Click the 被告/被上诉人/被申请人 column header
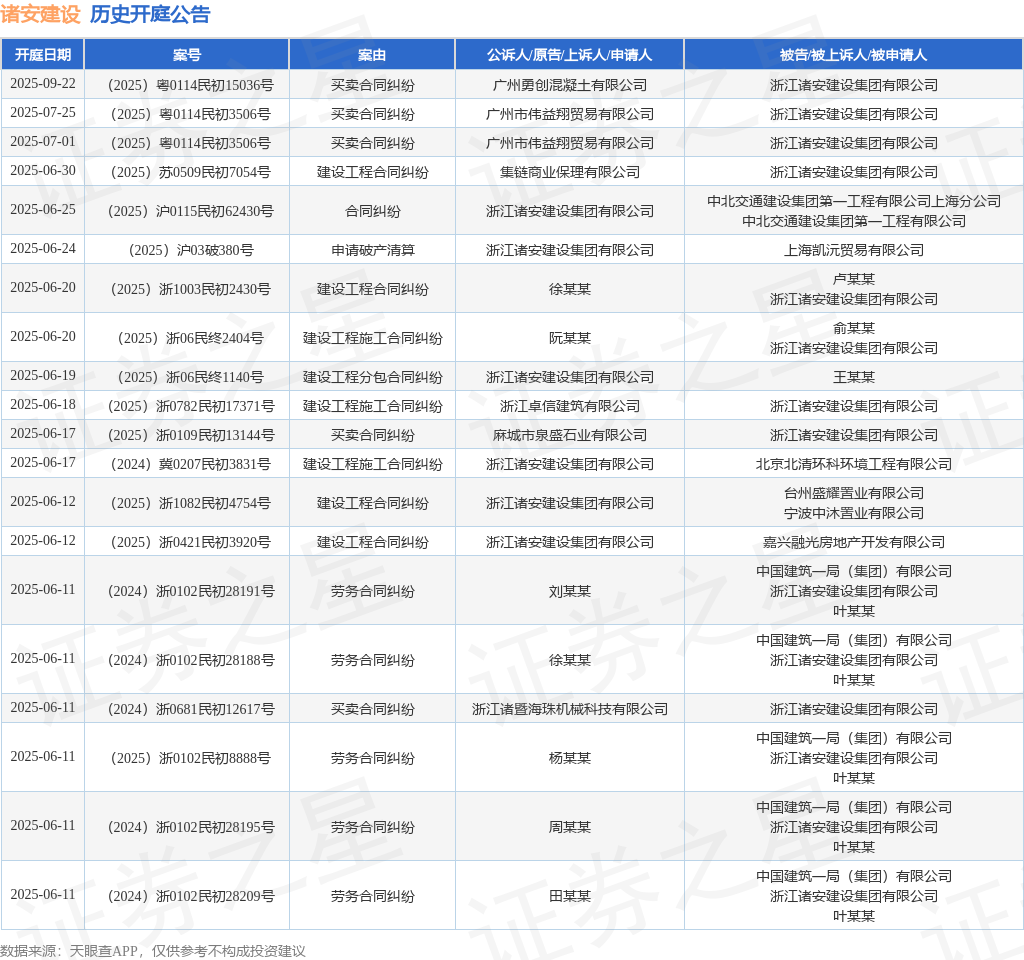Image resolution: width=1024 pixels, height=960 pixels. pyautogui.click(x=854, y=55)
